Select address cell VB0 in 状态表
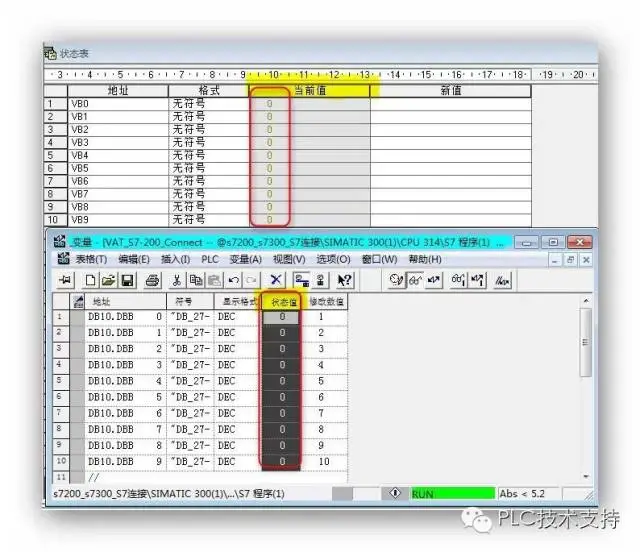The width and height of the screenshot is (640, 552). (x=118, y=104)
